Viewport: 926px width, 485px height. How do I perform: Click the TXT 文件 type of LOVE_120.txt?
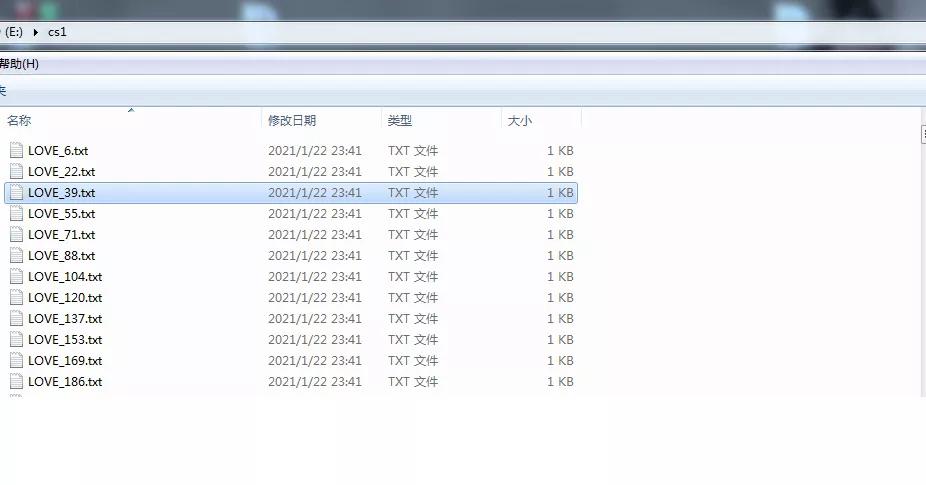tap(413, 297)
